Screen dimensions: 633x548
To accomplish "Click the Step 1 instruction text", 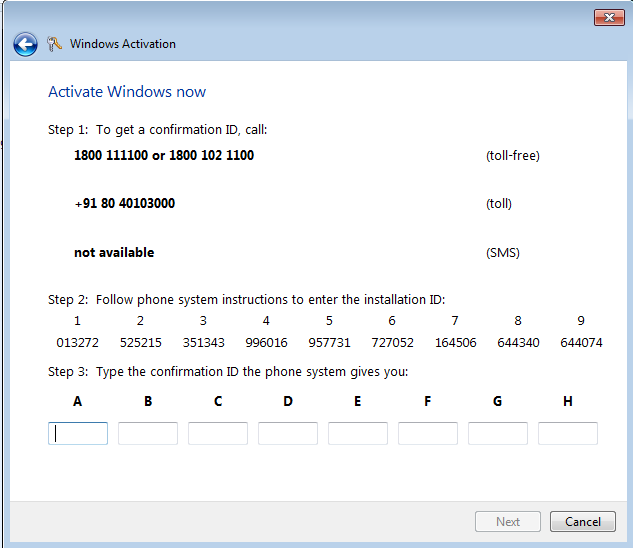I will coord(157,130).
